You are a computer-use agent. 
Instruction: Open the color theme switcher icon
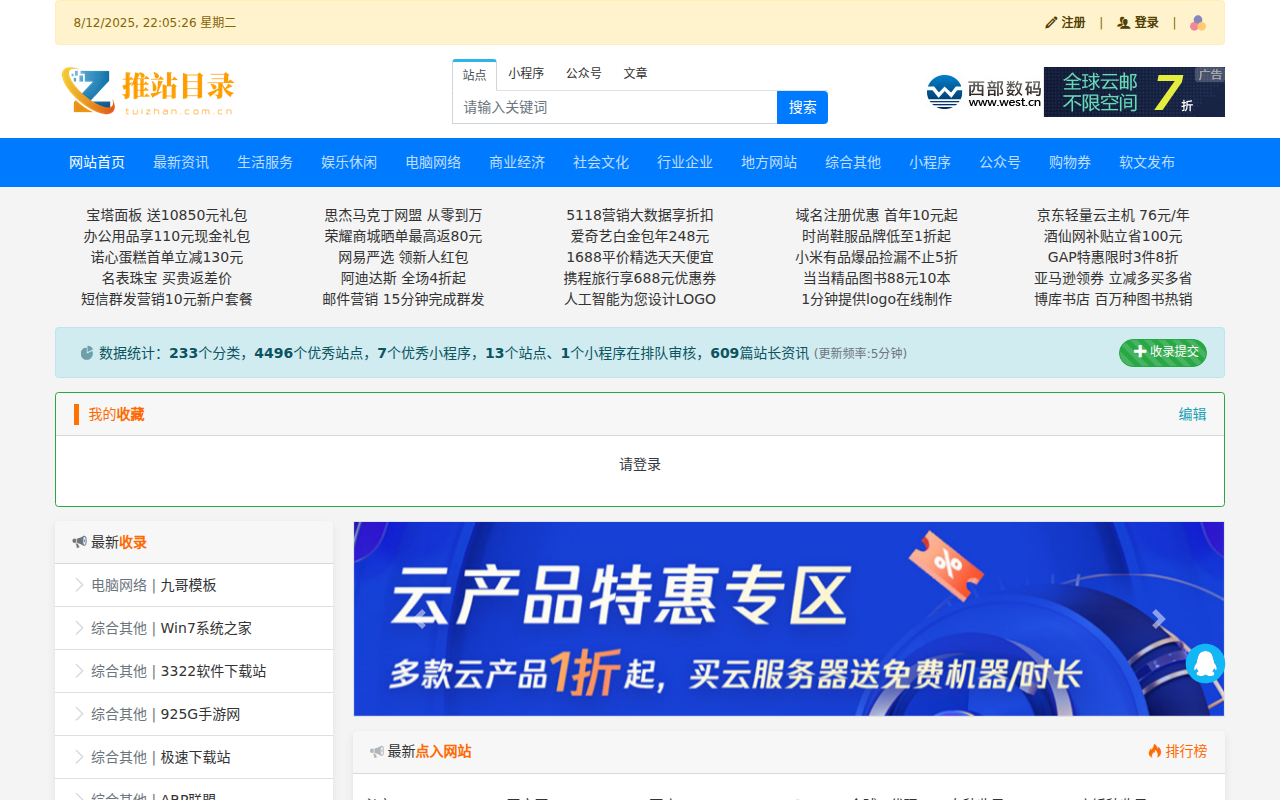coord(1197,23)
